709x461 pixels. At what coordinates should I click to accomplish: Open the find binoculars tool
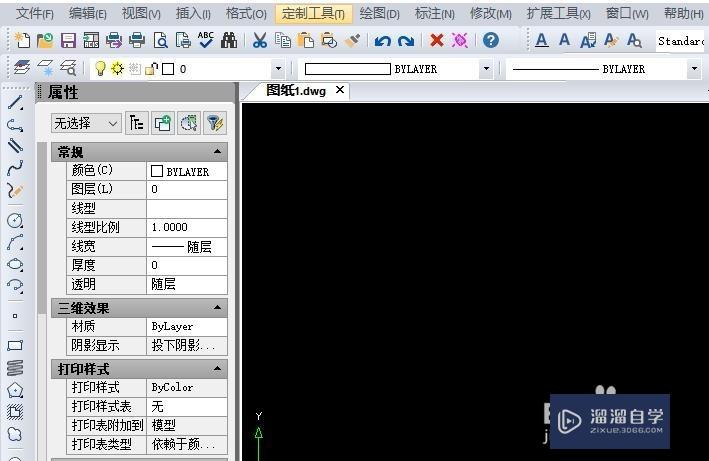pos(229,41)
